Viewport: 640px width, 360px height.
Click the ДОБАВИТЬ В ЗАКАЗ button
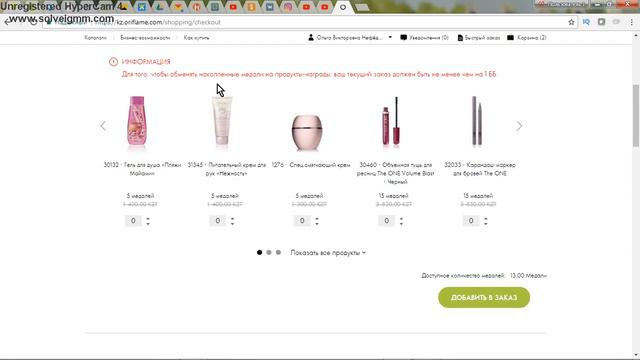tap(484, 298)
